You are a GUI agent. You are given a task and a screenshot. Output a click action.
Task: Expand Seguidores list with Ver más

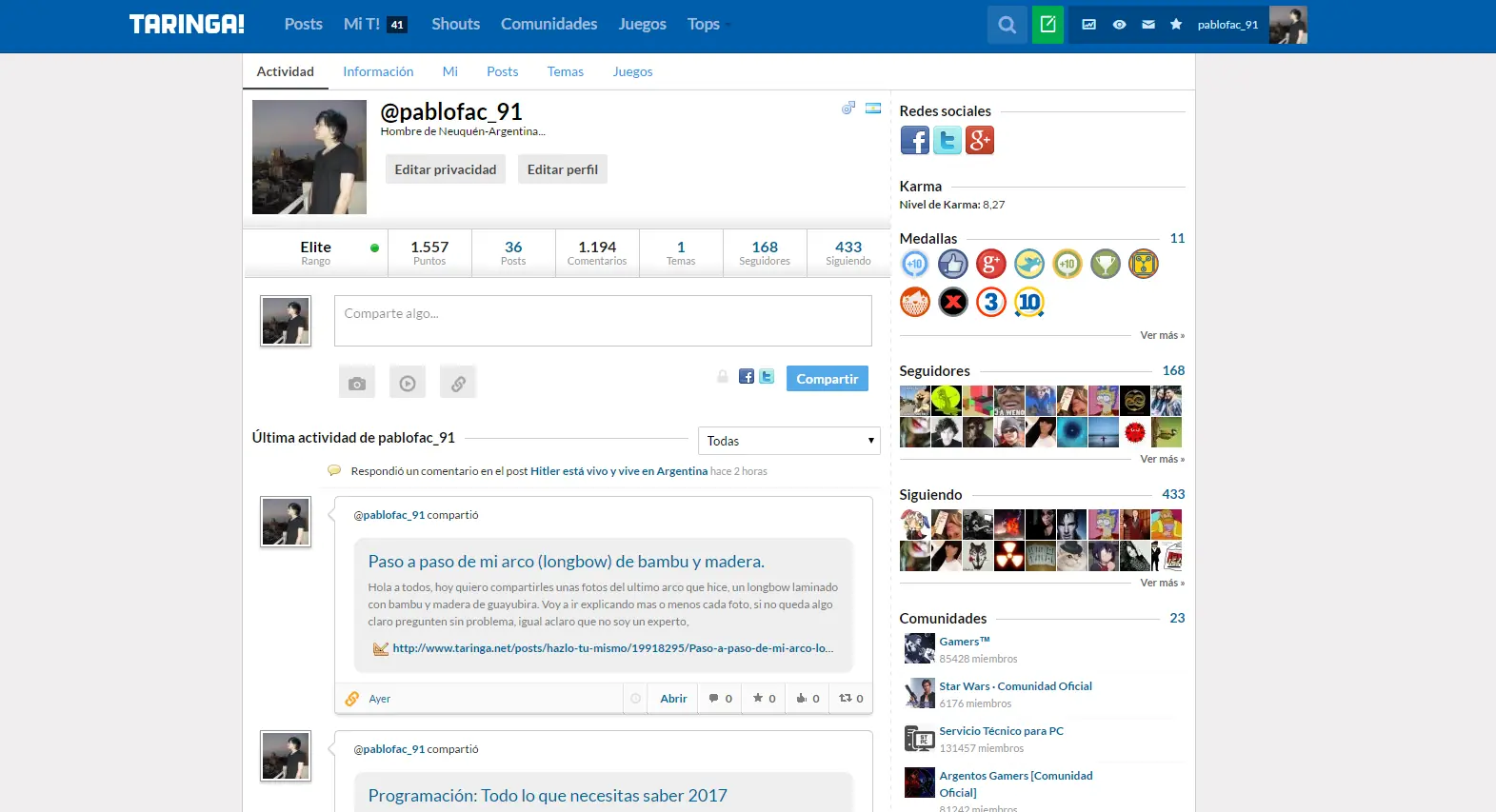click(x=1163, y=459)
